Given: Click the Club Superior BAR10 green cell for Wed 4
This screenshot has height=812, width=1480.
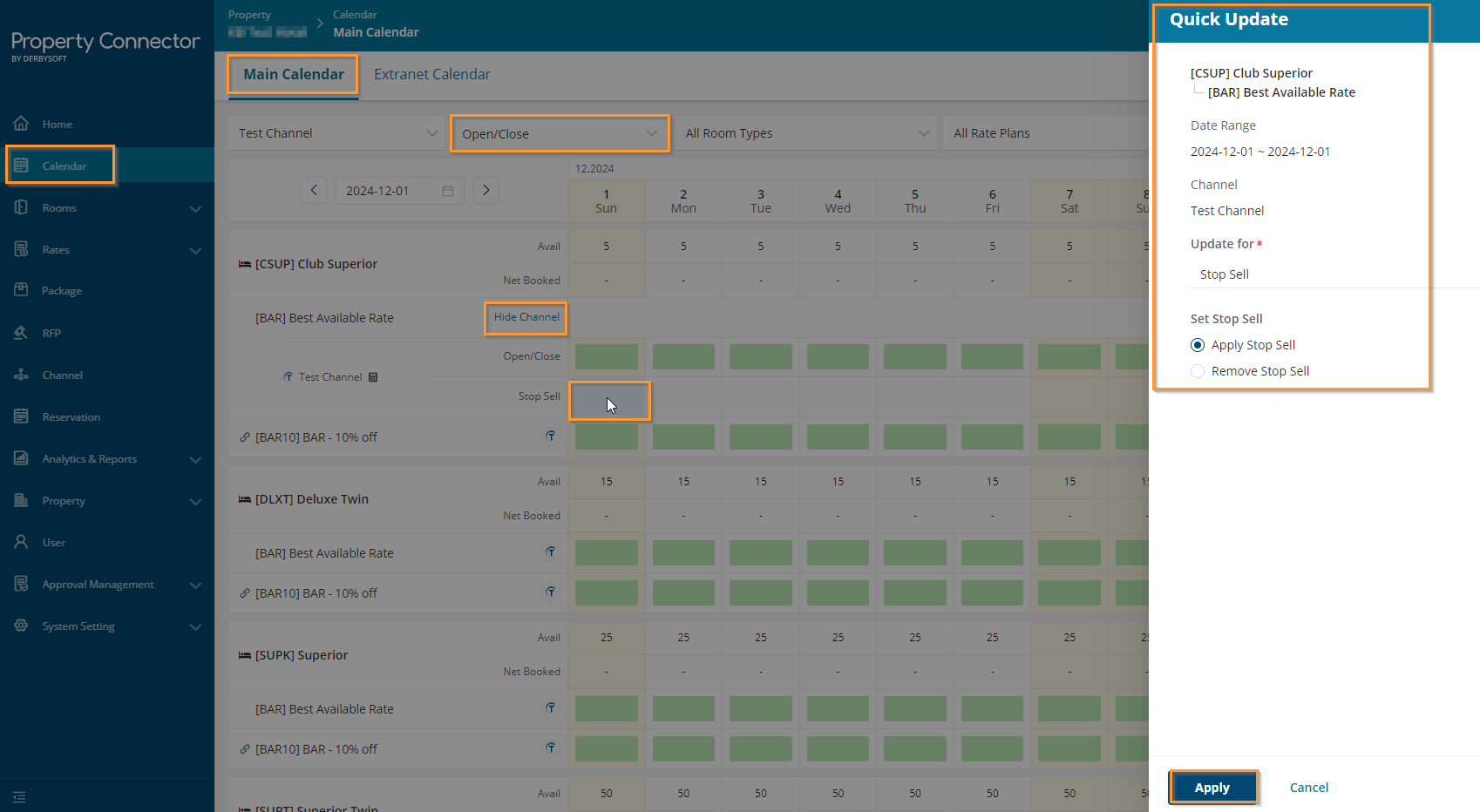Looking at the screenshot, I should tap(838, 436).
